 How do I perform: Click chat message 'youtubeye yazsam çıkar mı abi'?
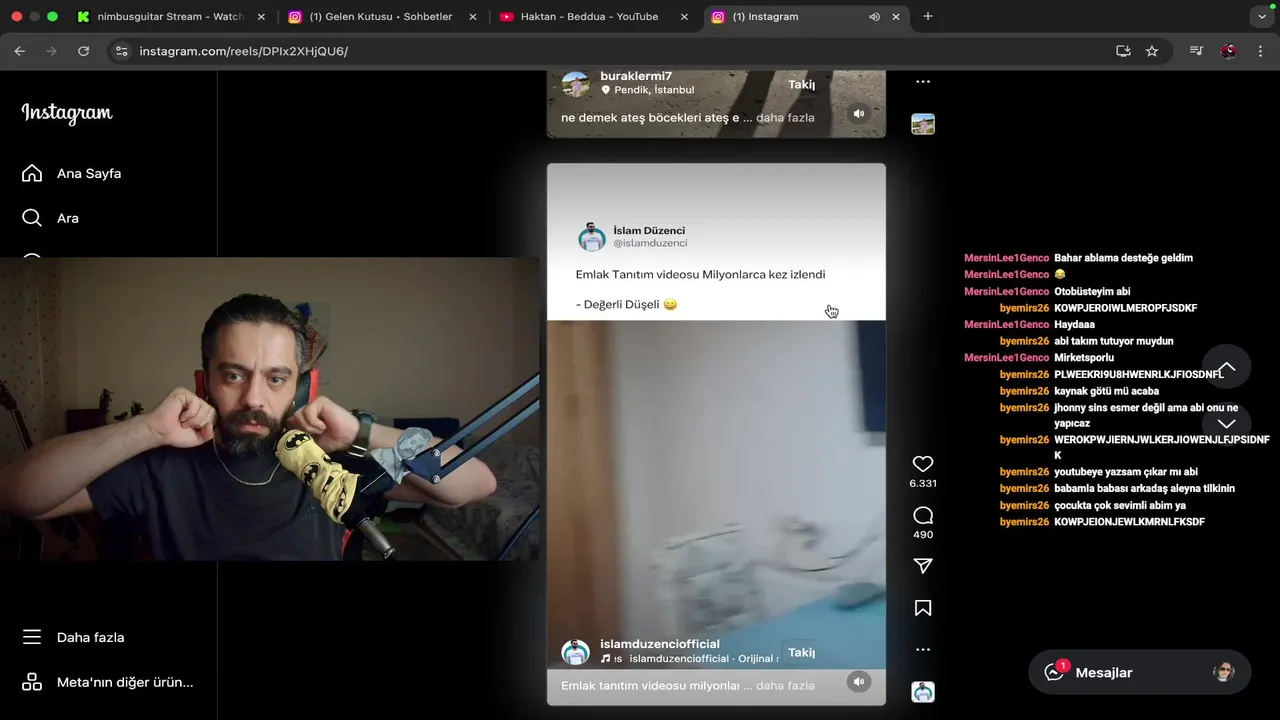[x=1126, y=472]
